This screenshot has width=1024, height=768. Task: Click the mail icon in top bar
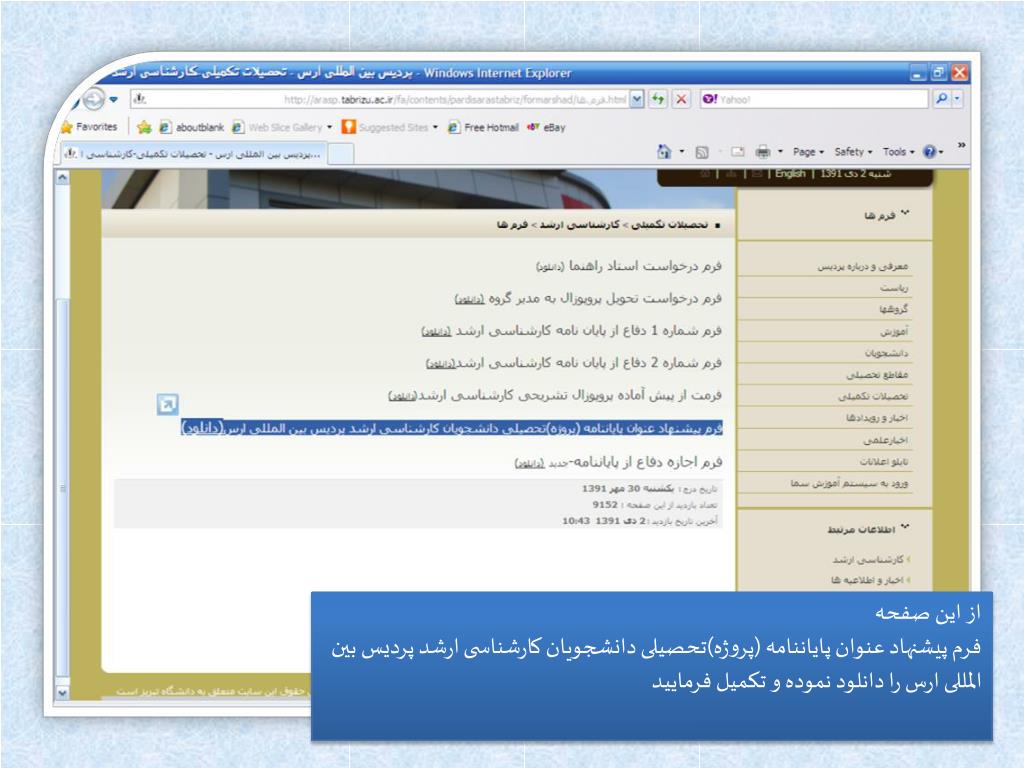pyautogui.click(x=757, y=174)
